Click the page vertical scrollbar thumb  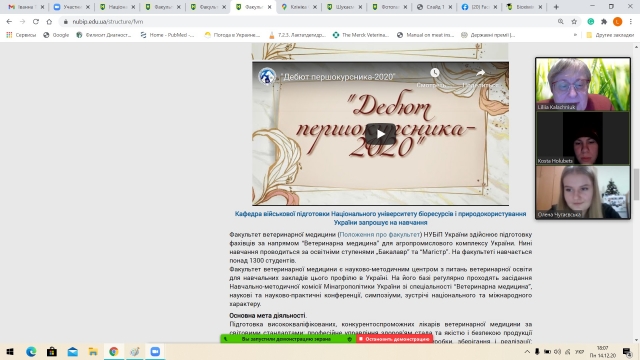pyautogui.click(x=636, y=184)
